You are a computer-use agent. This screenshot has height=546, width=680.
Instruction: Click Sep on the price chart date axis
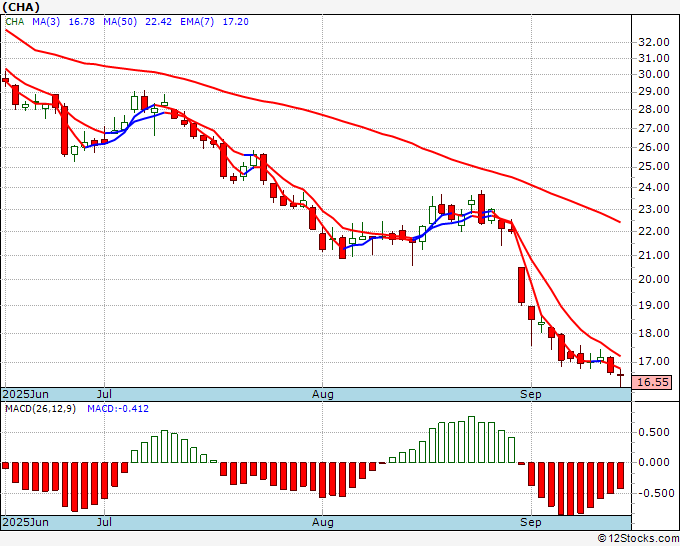(x=531, y=394)
